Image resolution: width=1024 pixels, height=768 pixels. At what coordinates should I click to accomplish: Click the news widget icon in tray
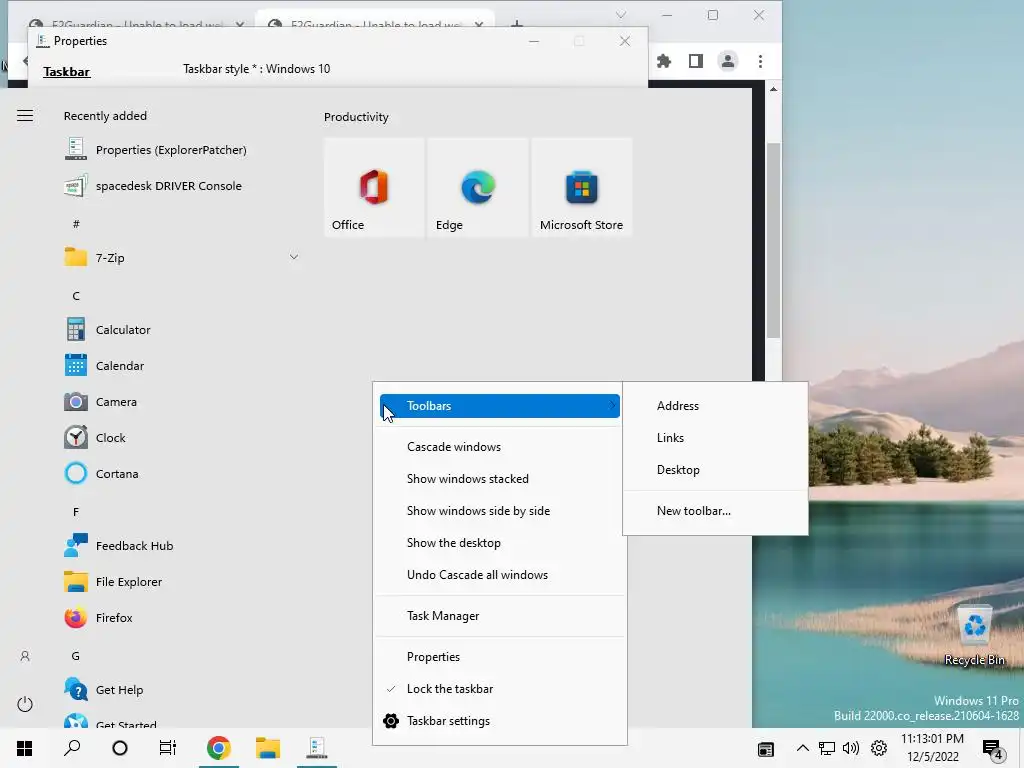click(765, 749)
